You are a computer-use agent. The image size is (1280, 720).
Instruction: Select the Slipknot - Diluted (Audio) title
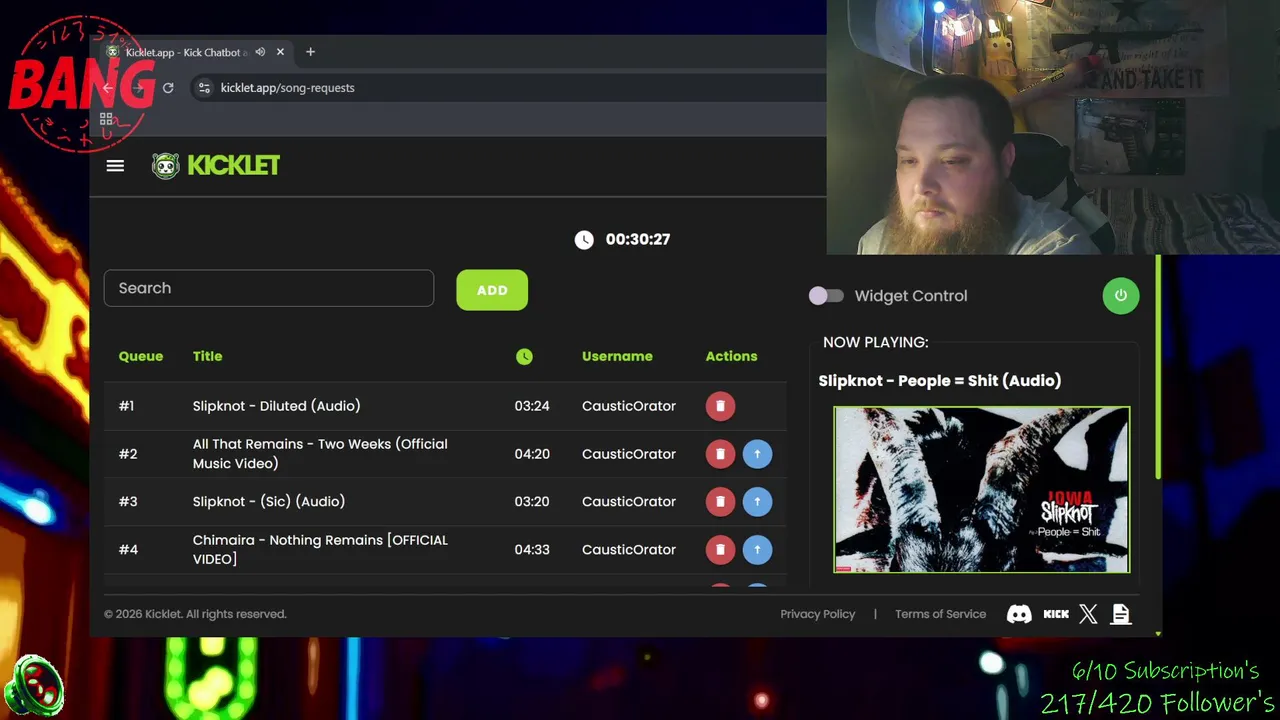click(277, 406)
